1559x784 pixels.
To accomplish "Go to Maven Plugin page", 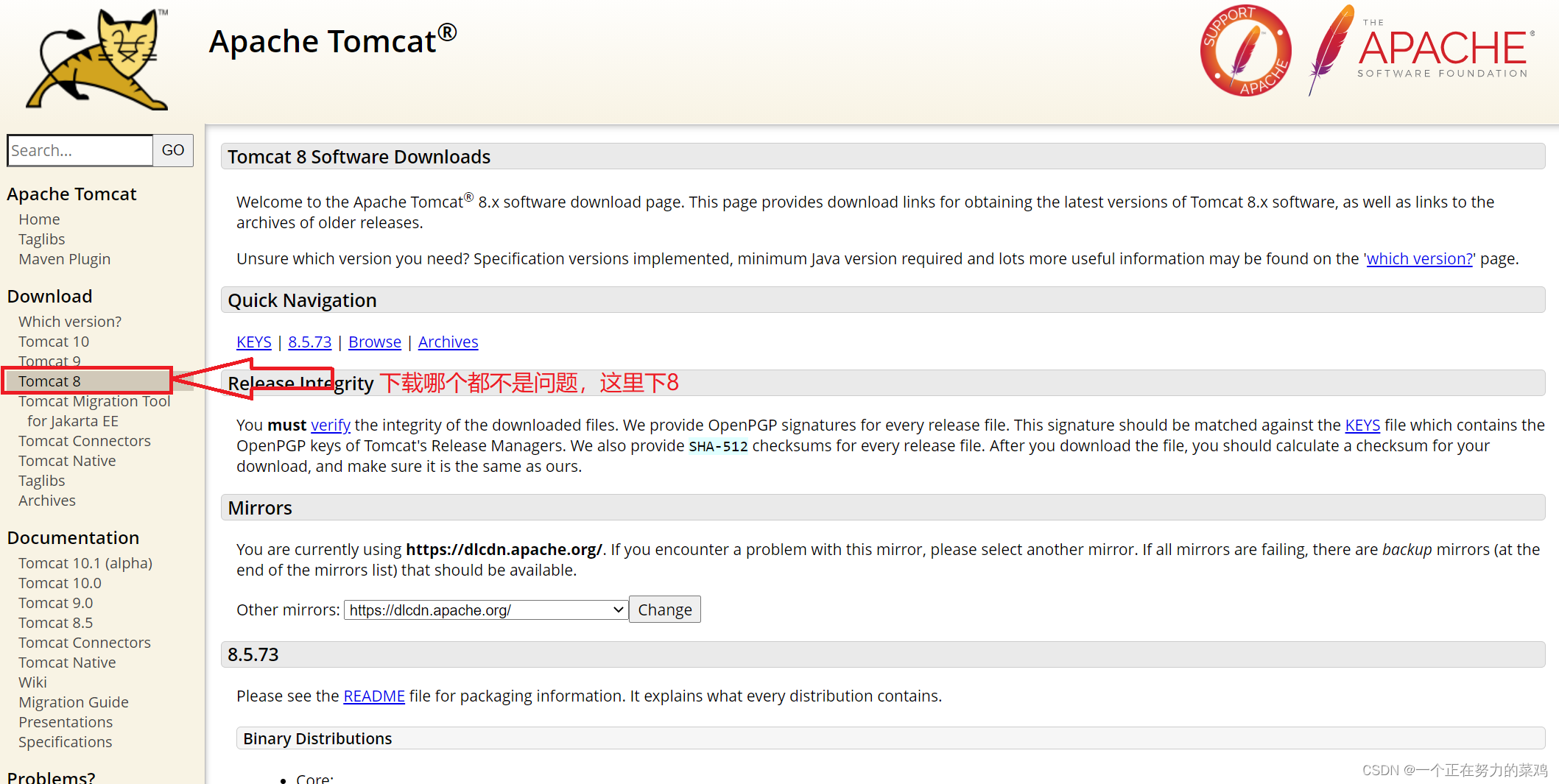I will (65, 259).
